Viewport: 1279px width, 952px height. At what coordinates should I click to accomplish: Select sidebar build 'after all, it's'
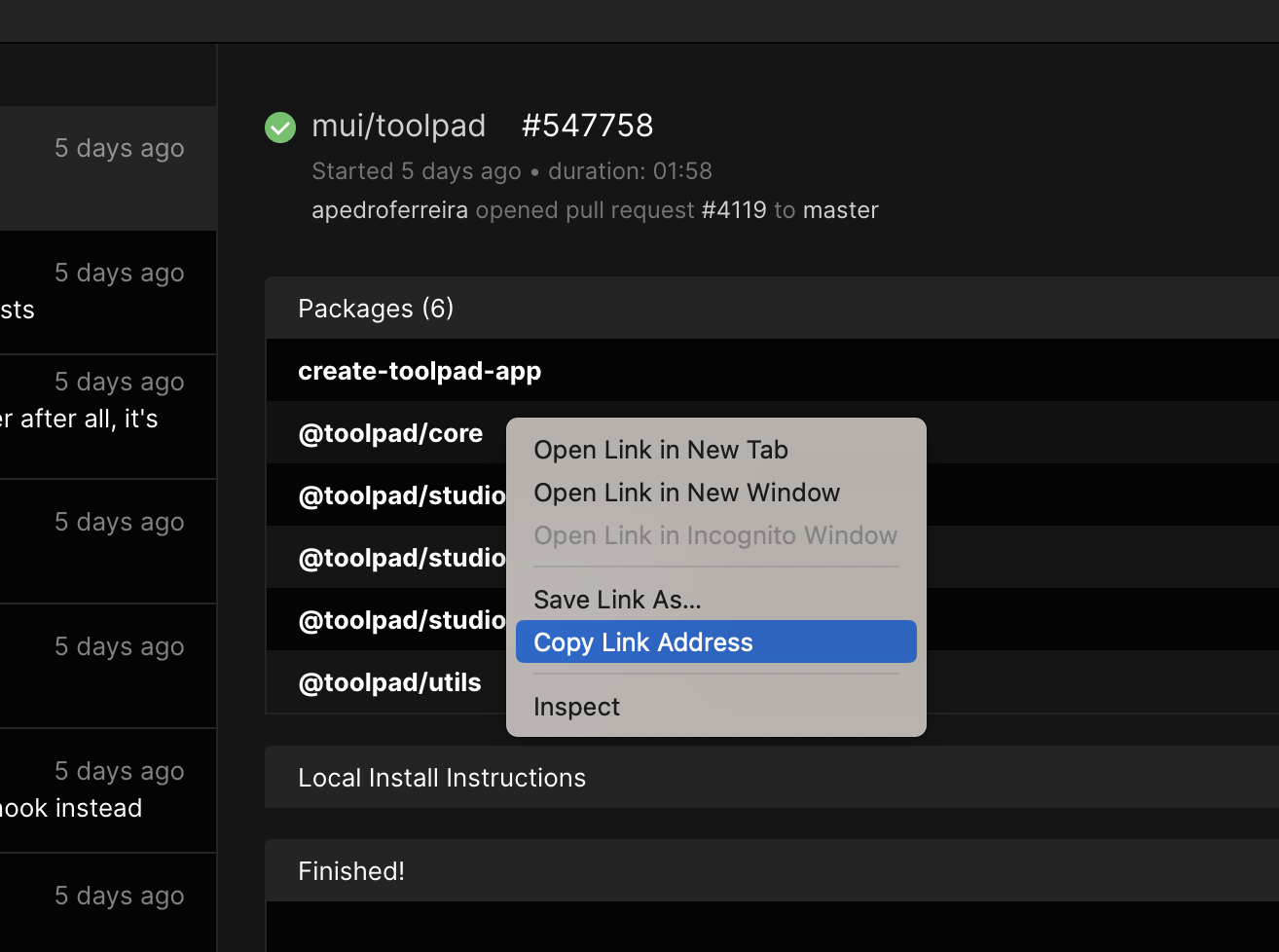(108, 417)
